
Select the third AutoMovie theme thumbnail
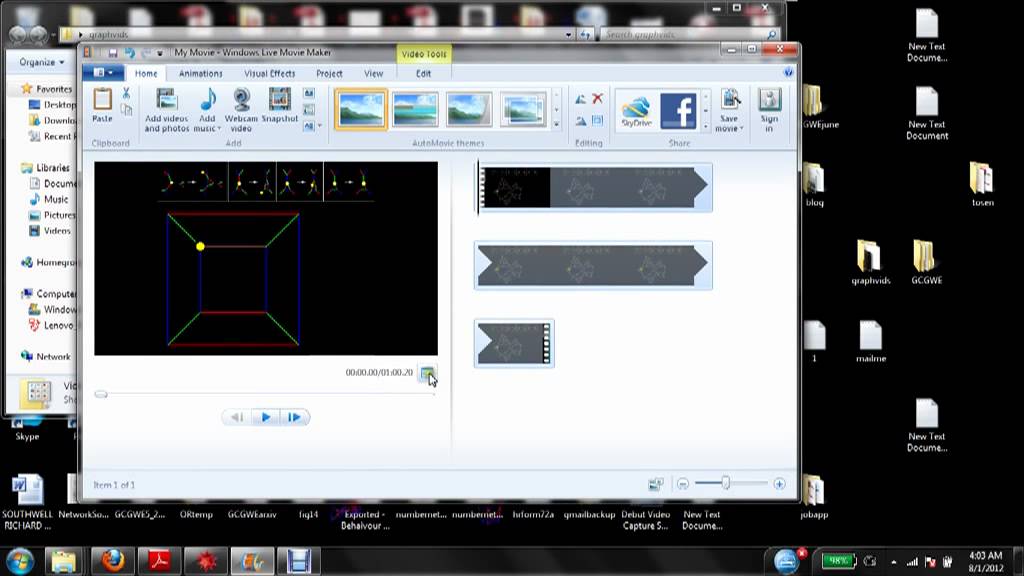pyautogui.click(x=469, y=109)
